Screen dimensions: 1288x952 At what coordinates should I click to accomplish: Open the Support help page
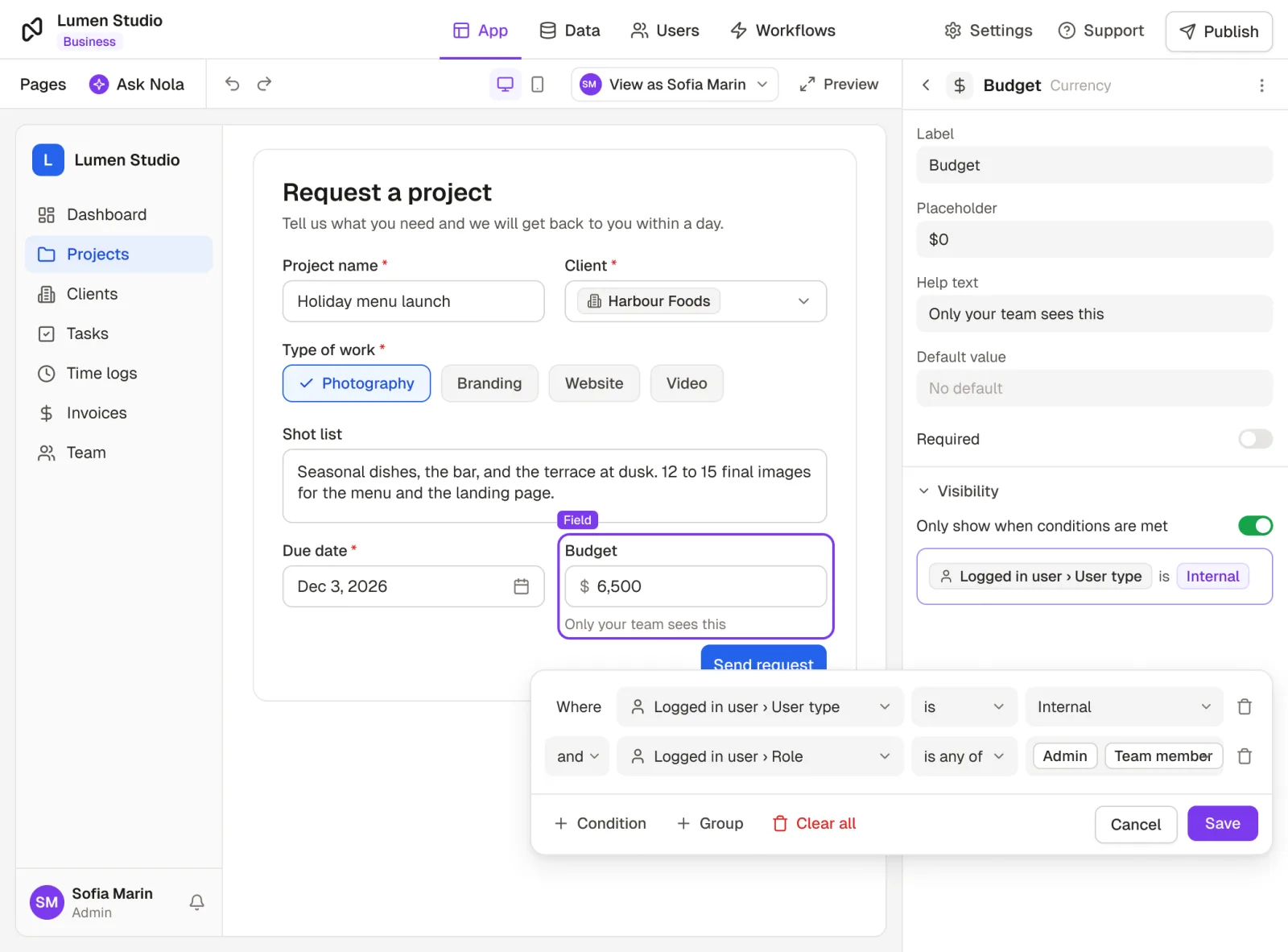(1100, 31)
